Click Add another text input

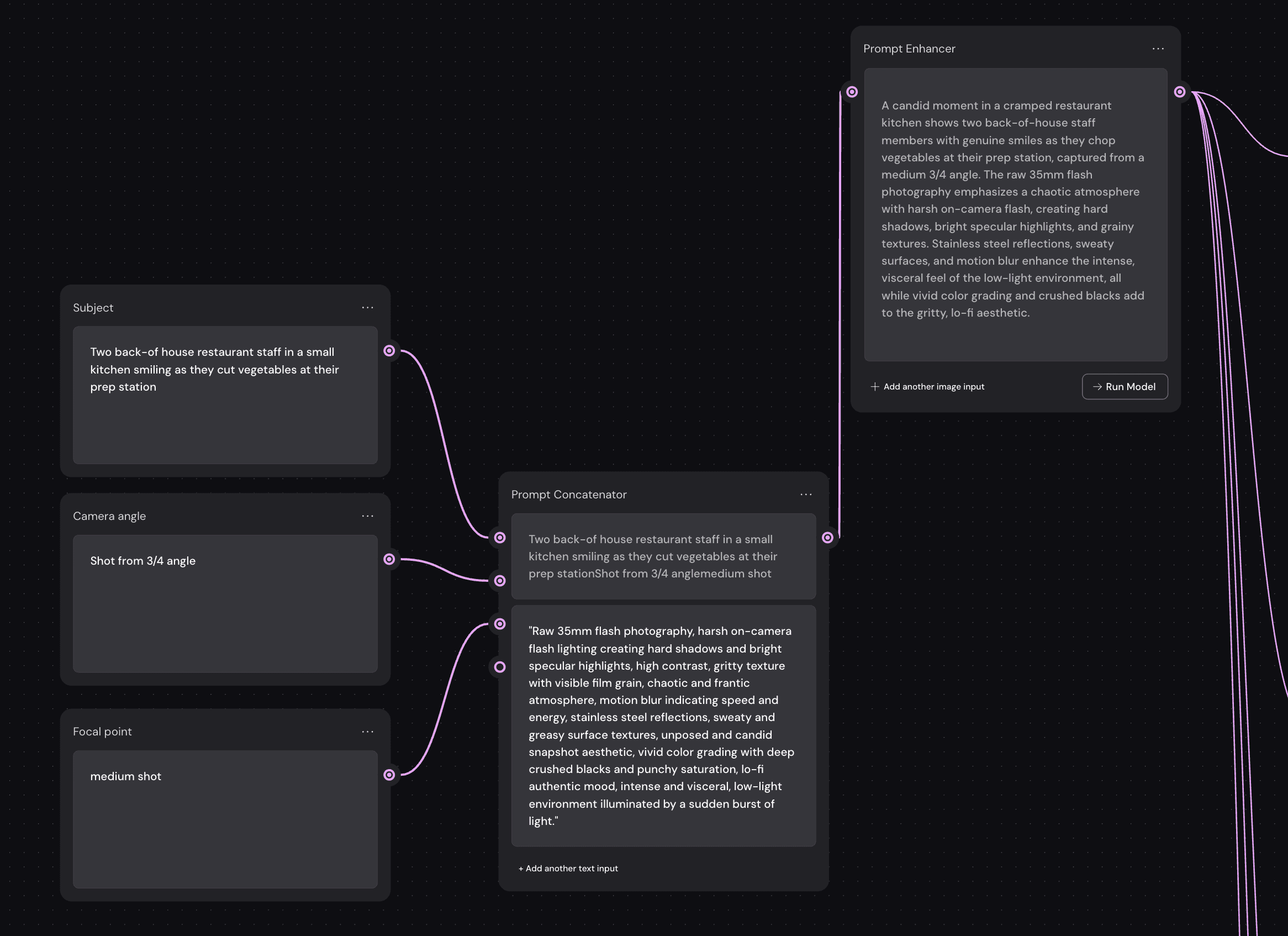[568, 869]
